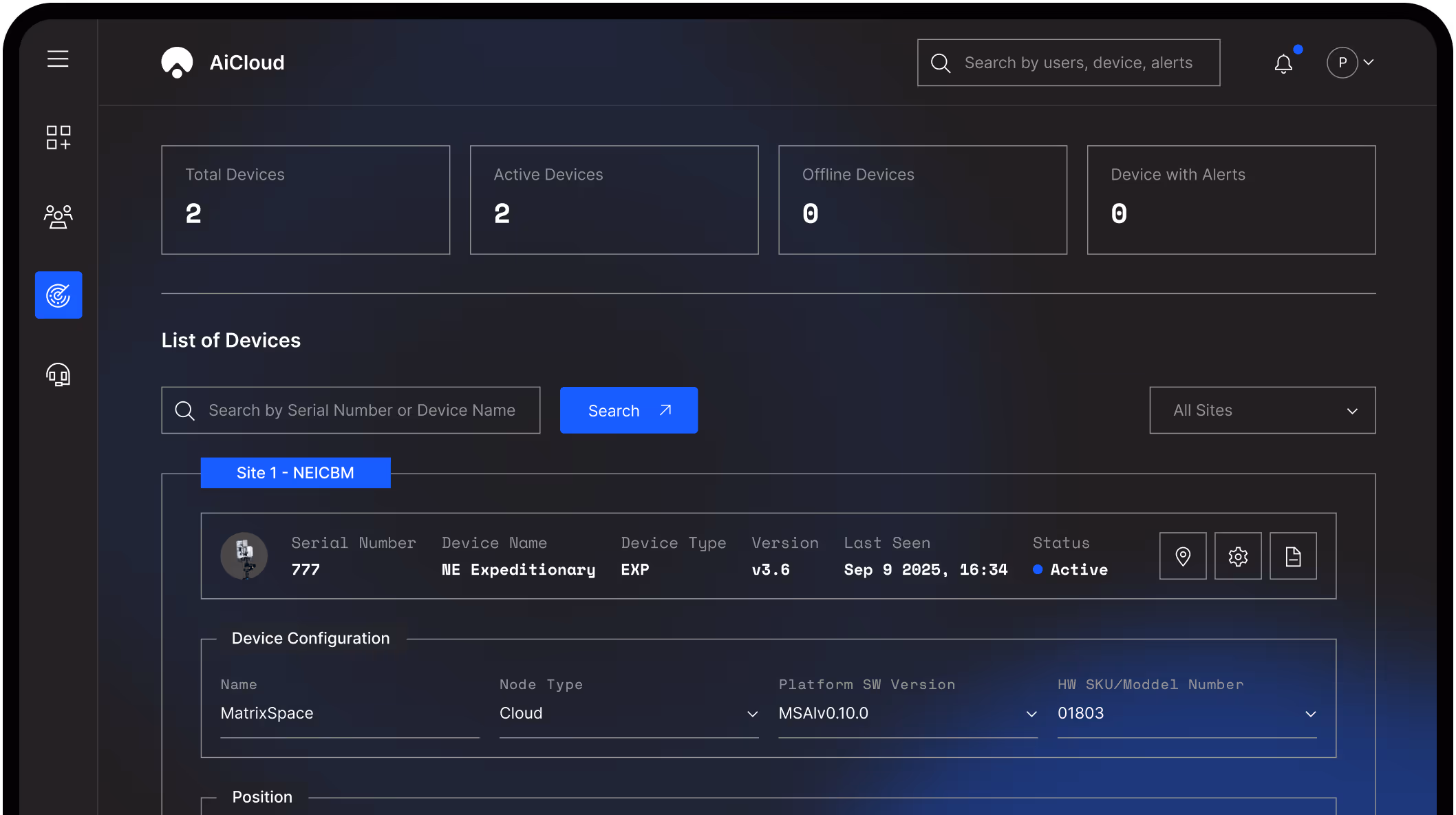Expand the All Sites dropdown

[x=1263, y=410]
